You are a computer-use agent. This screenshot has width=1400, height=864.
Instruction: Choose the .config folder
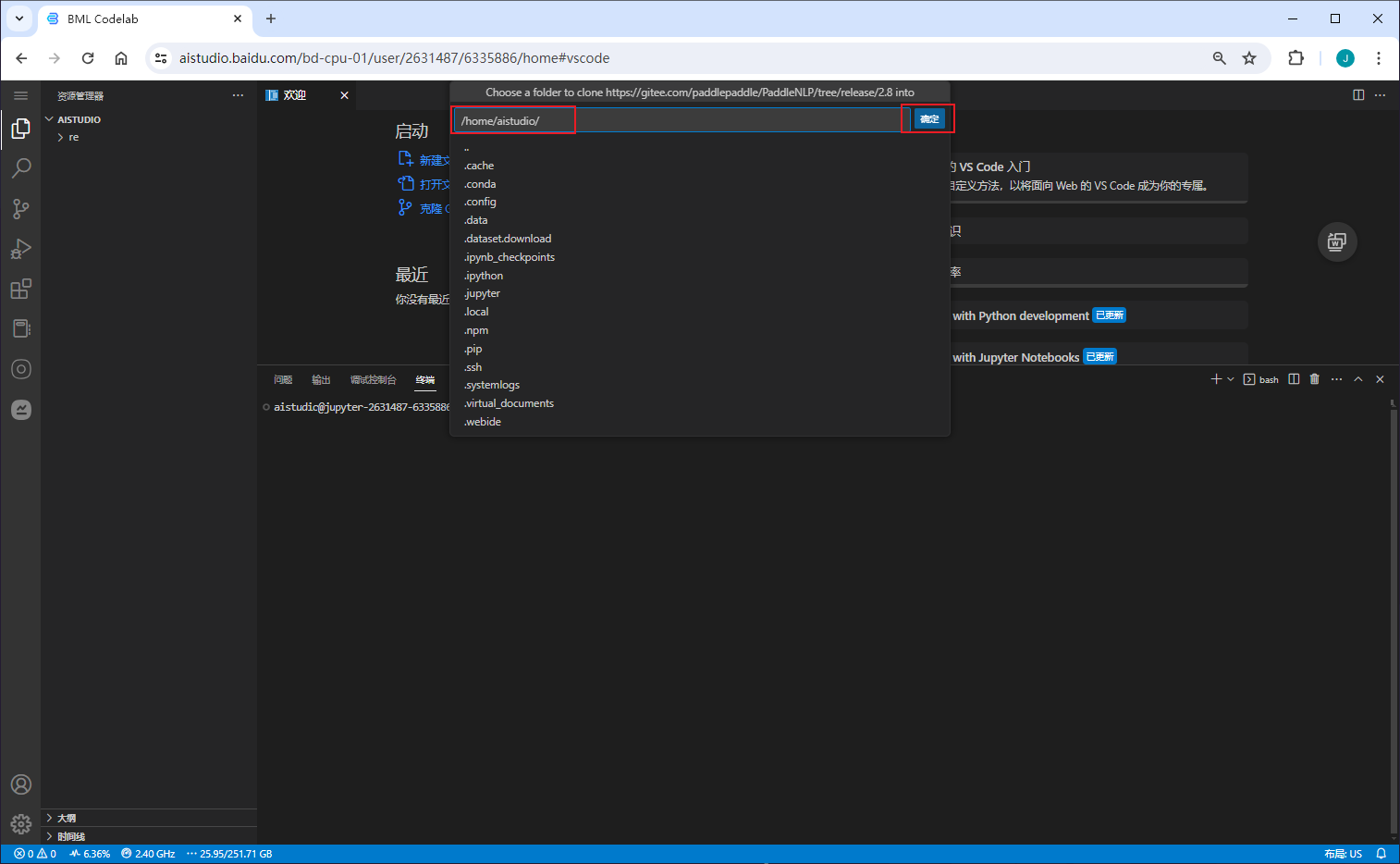tap(700, 202)
